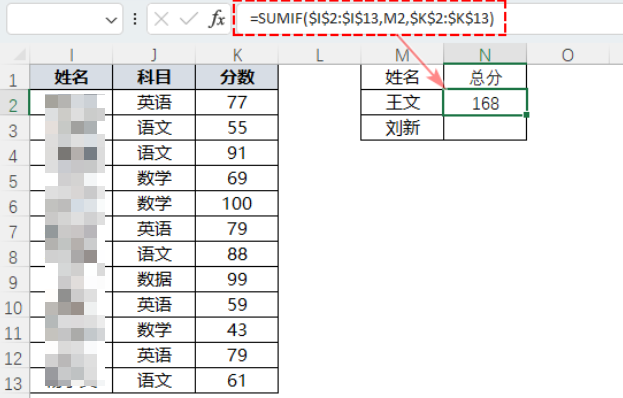Click the fill handle of cell N2
623x398 pixels.
526,115
